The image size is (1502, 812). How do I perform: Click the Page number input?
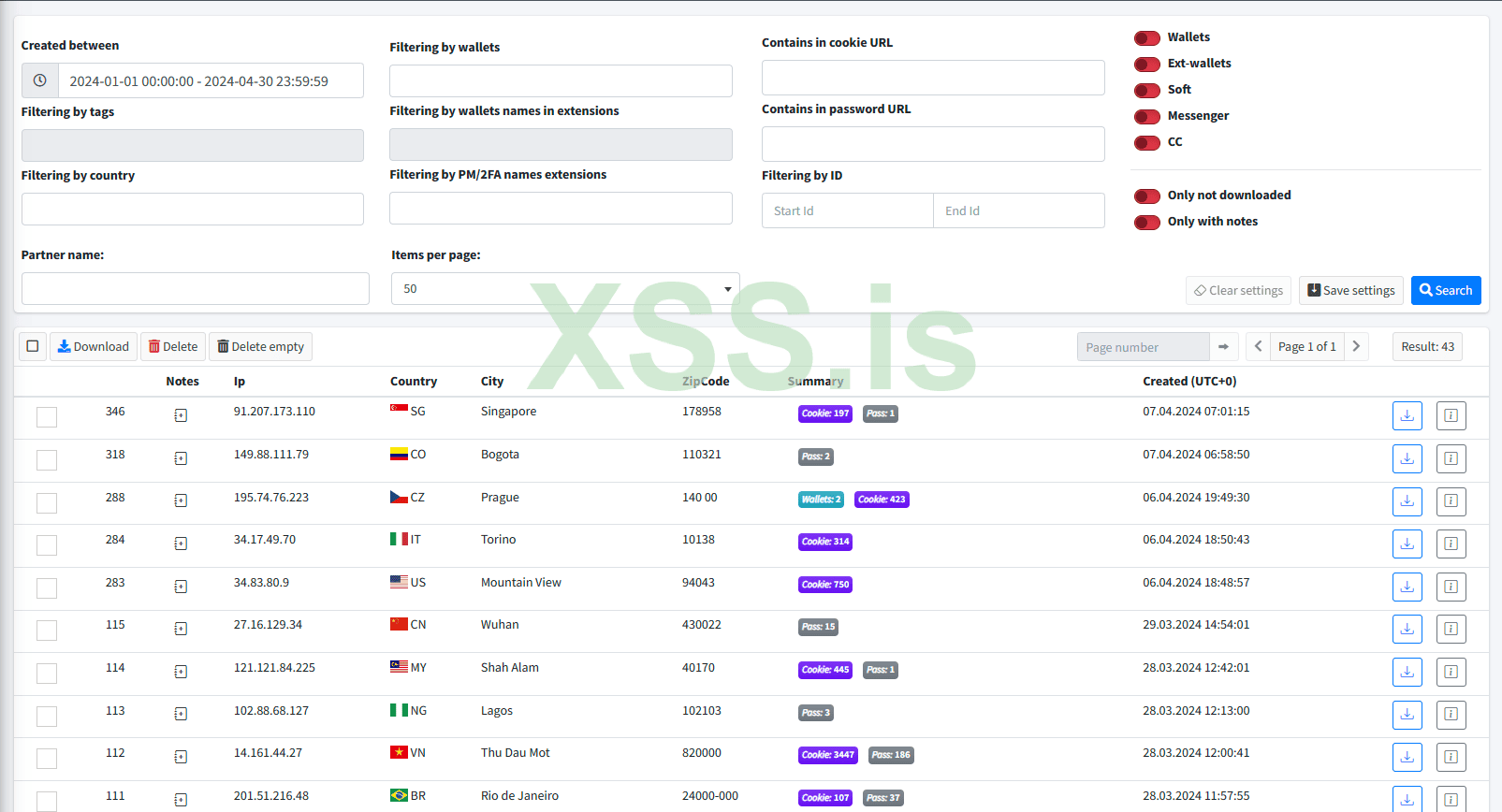tap(1144, 347)
